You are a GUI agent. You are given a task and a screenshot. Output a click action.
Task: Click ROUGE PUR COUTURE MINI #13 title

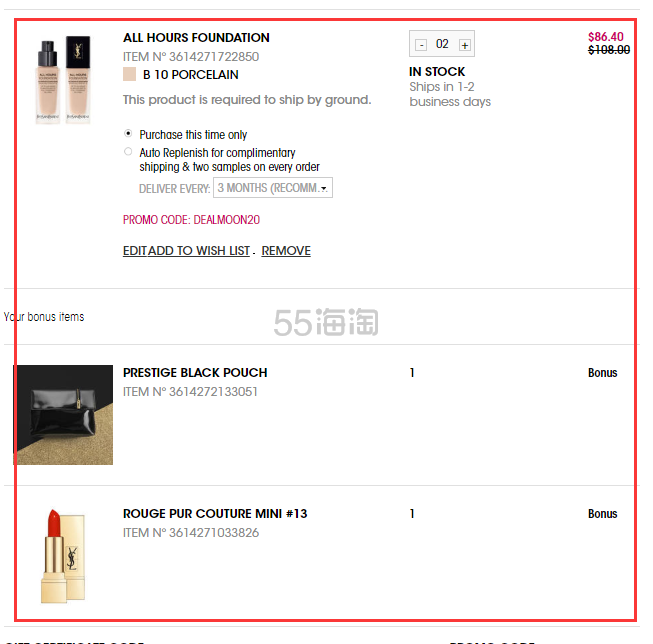coord(215,513)
